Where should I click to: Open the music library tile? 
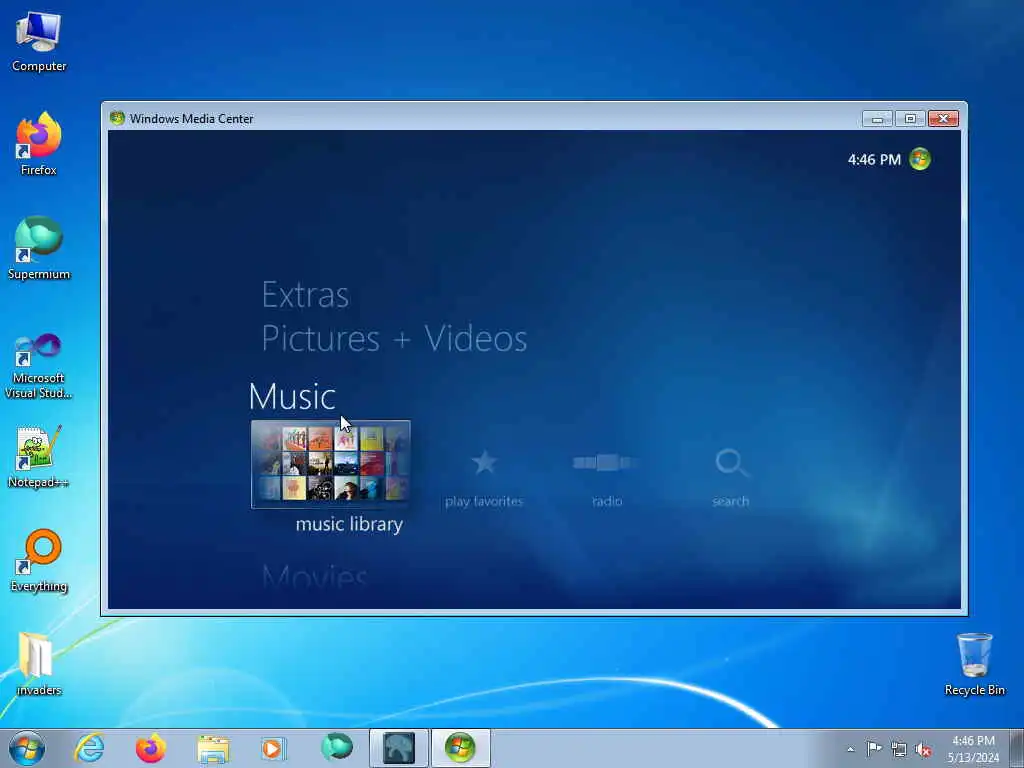330,464
